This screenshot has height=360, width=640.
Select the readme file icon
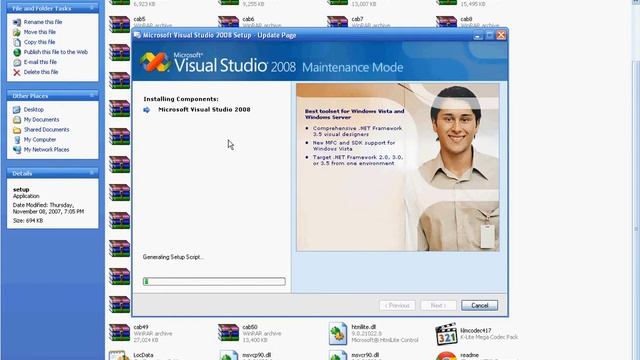pos(446,356)
